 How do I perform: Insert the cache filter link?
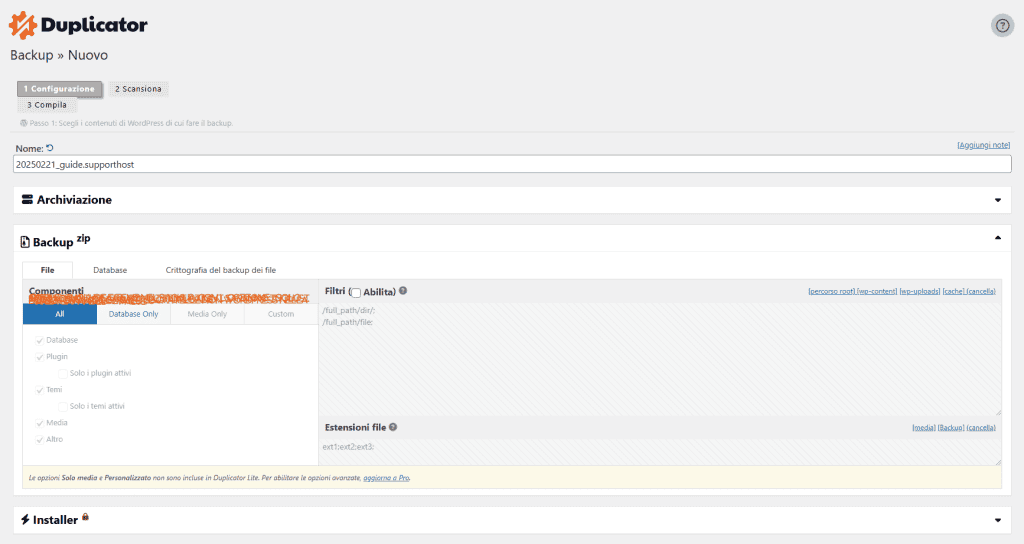[953, 291]
